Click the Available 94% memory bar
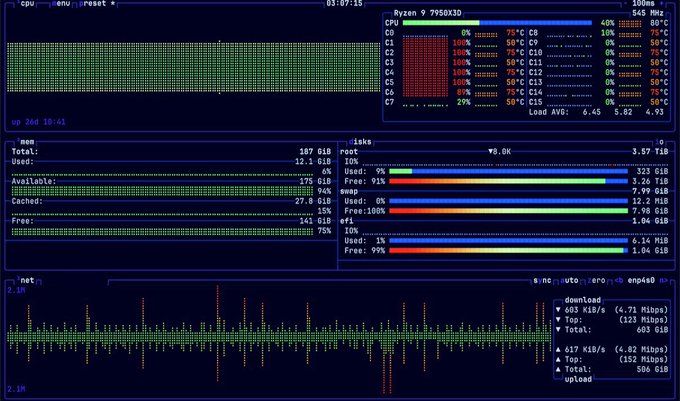The image size is (680, 401). coord(162,192)
